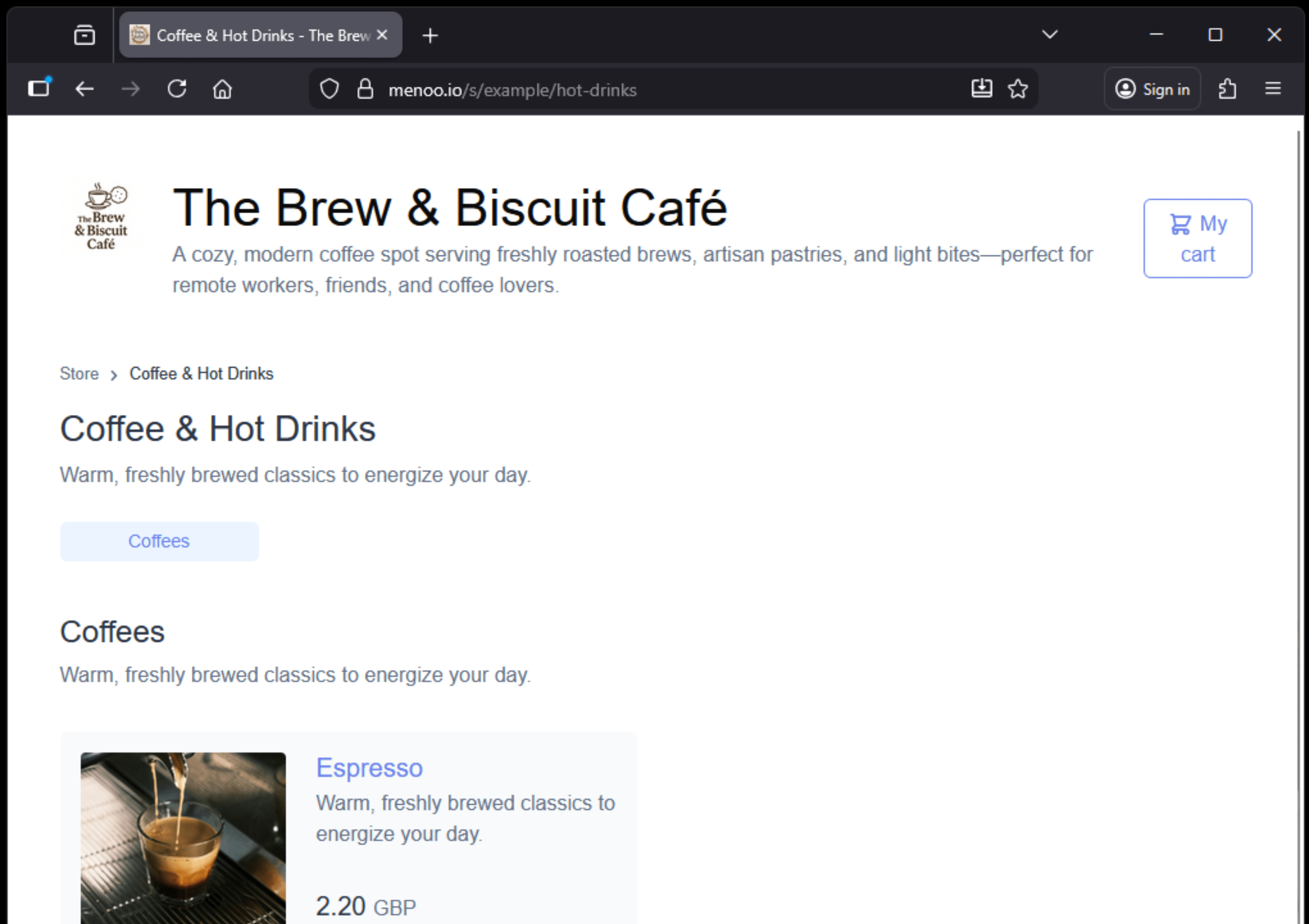Switch to the Coffee & Hot Drinks tab
Image resolution: width=1309 pixels, height=924 pixels.
click(x=251, y=35)
